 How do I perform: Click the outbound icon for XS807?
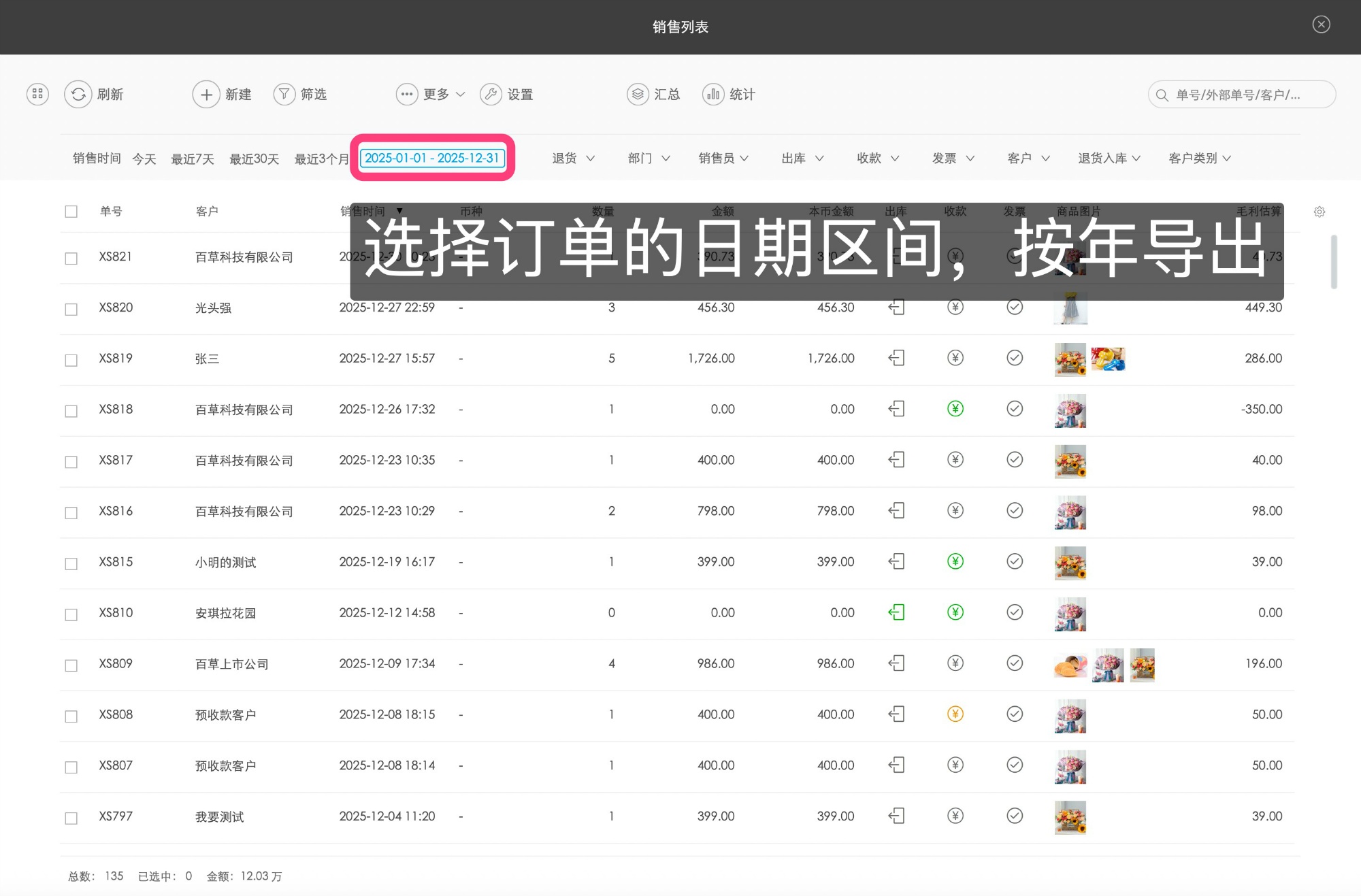(896, 765)
